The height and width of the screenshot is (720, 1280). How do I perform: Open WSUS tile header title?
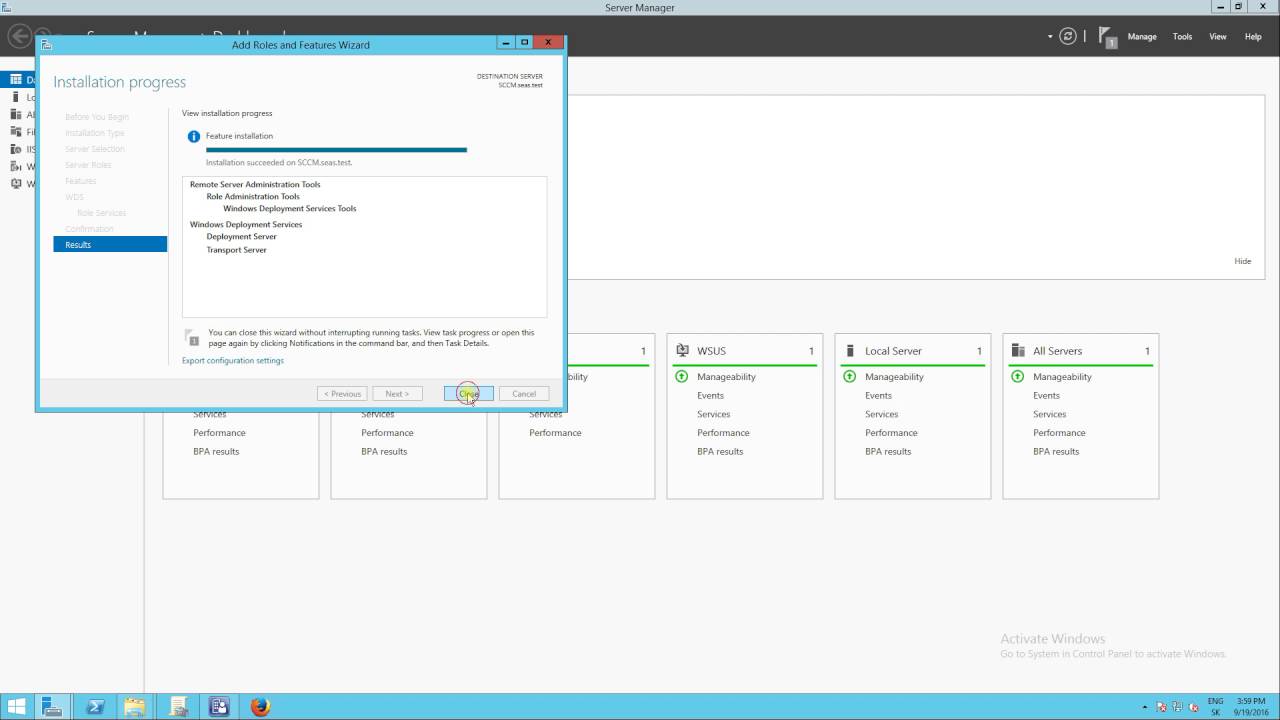[711, 351]
